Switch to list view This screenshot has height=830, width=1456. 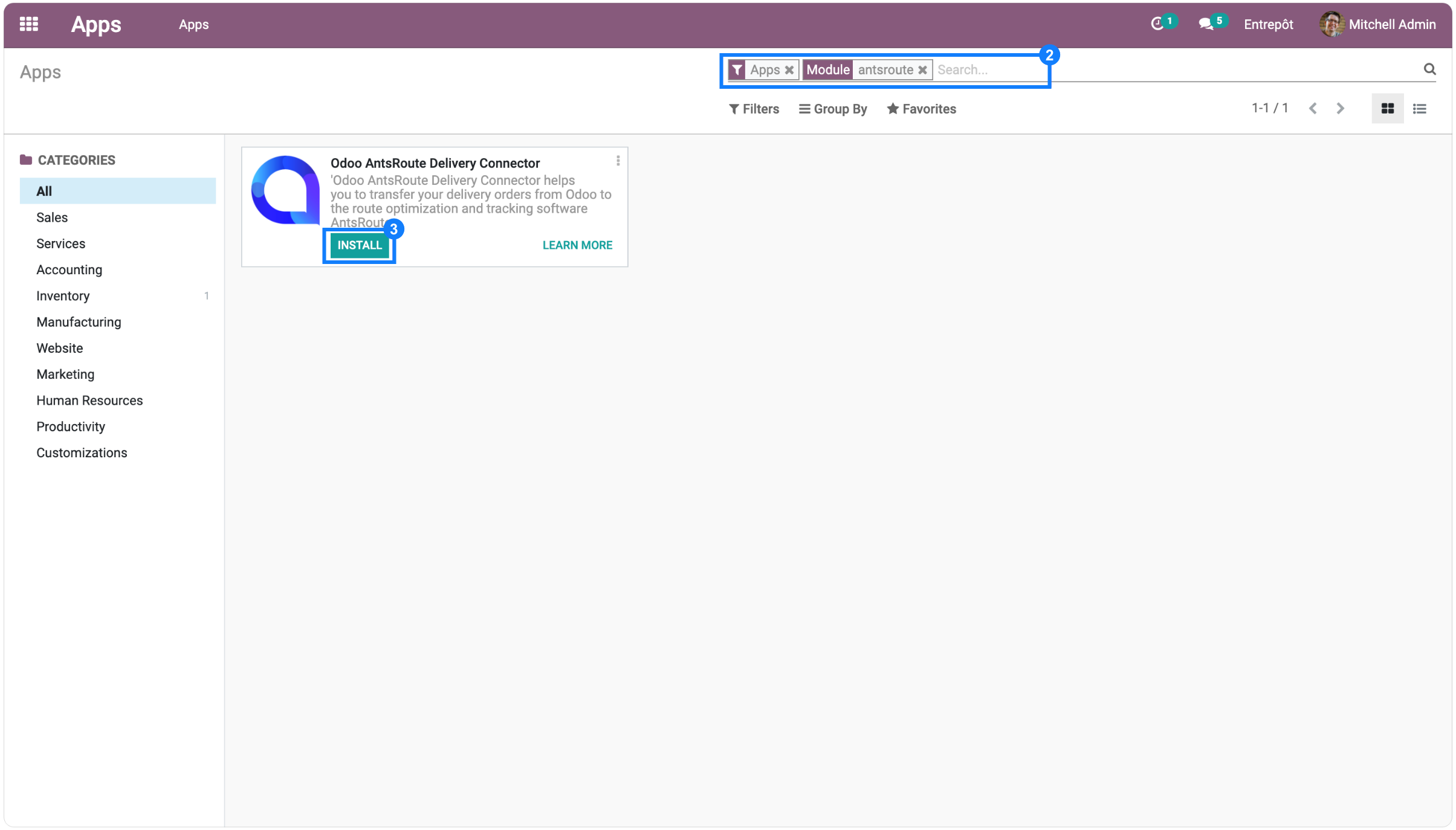pos(1419,109)
